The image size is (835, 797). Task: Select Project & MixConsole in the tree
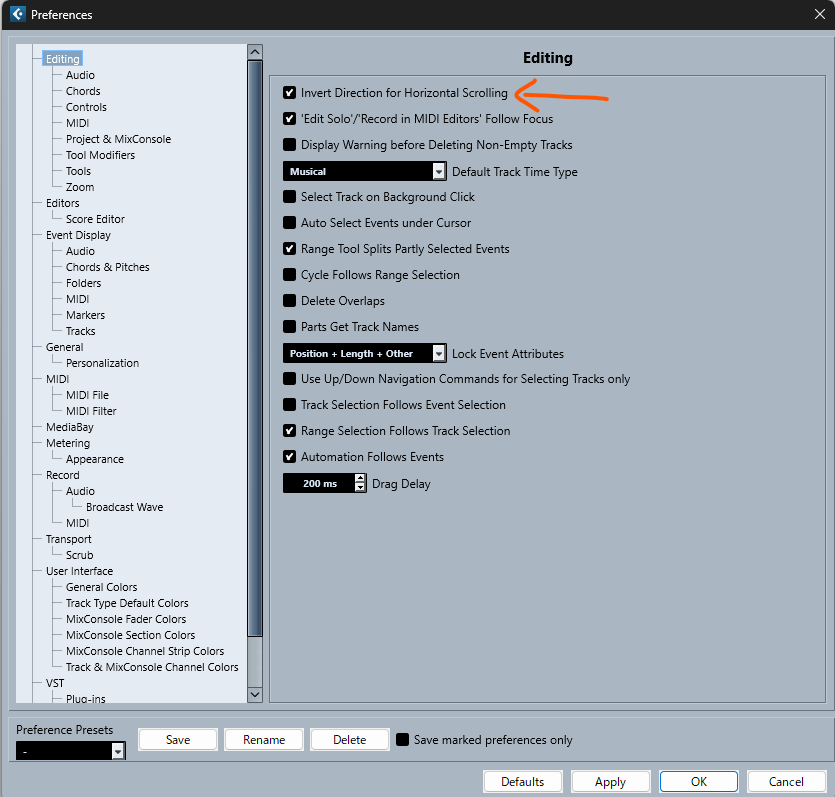tap(118, 139)
